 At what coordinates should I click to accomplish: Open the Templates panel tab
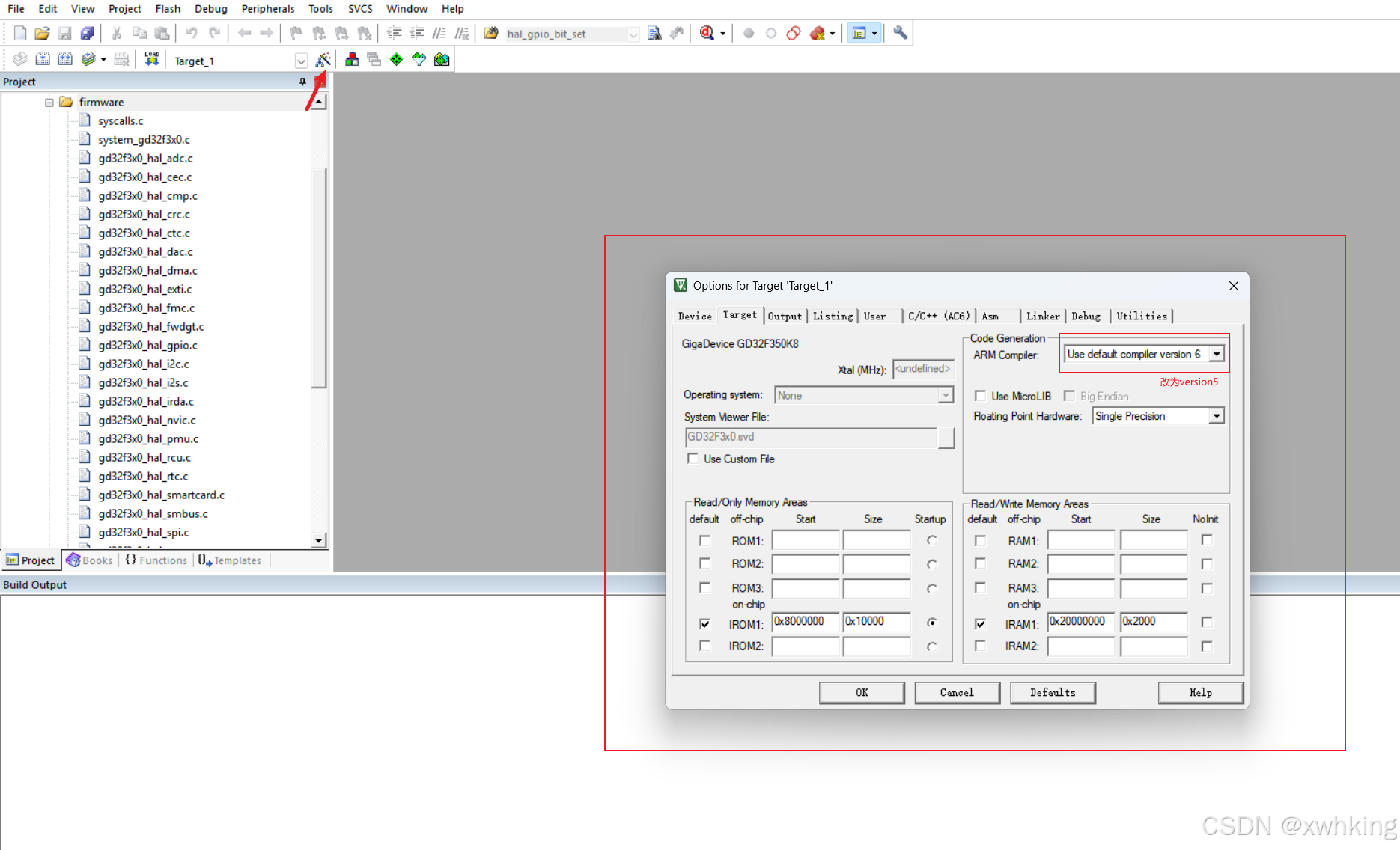click(231, 560)
